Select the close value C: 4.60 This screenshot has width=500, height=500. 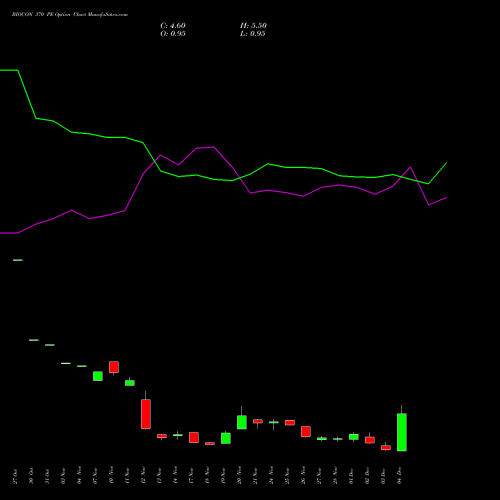[173, 26]
